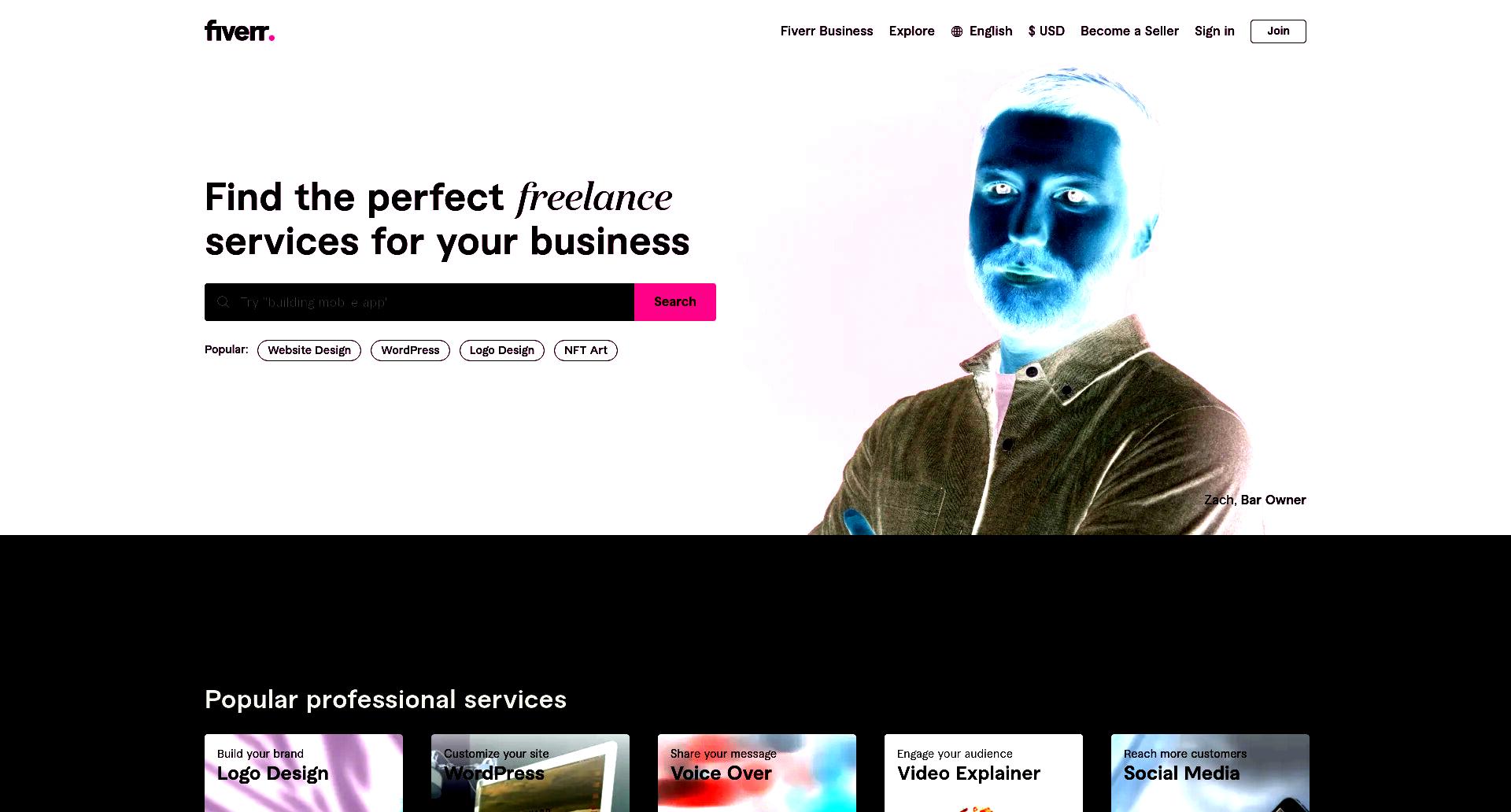Click the Fiverr logo
1511x812 pixels.
click(239, 31)
